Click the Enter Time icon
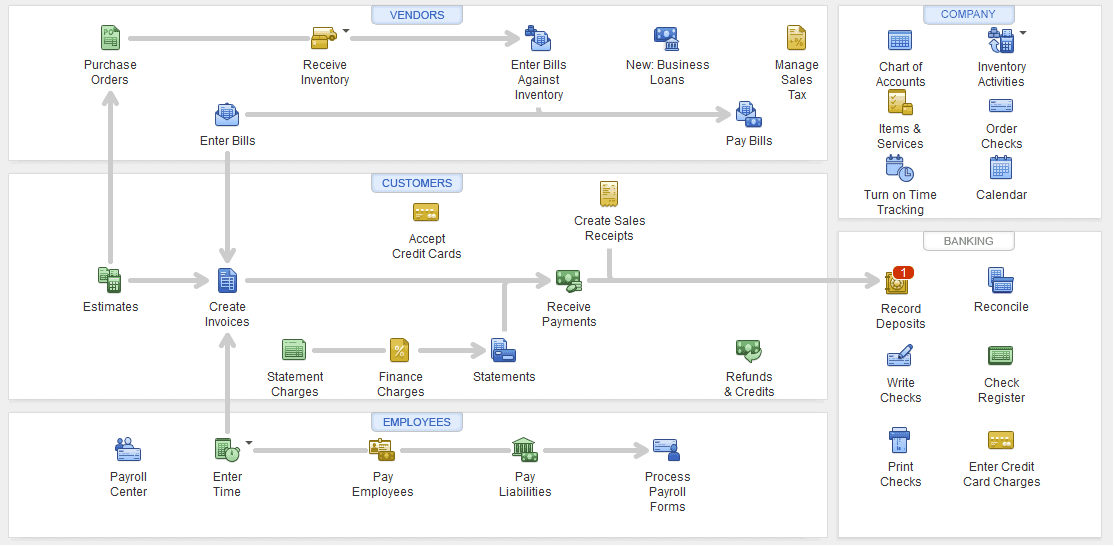 click(227, 449)
